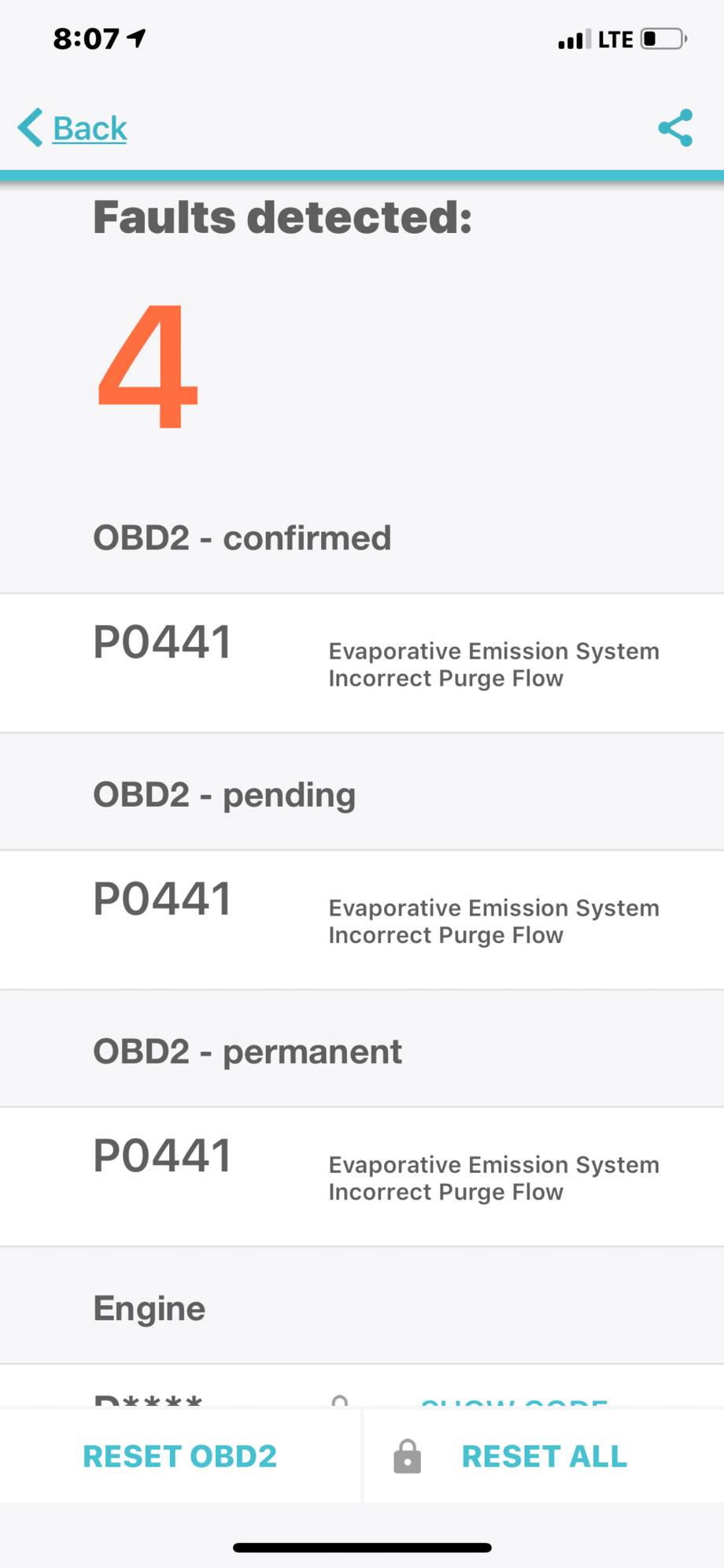Tap the LTE network indicator

point(615,39)
